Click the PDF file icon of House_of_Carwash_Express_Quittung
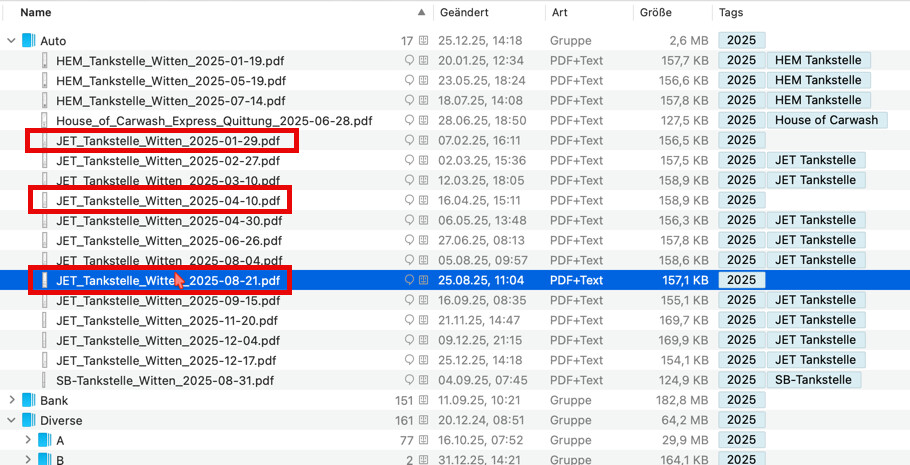 [45, 120]
